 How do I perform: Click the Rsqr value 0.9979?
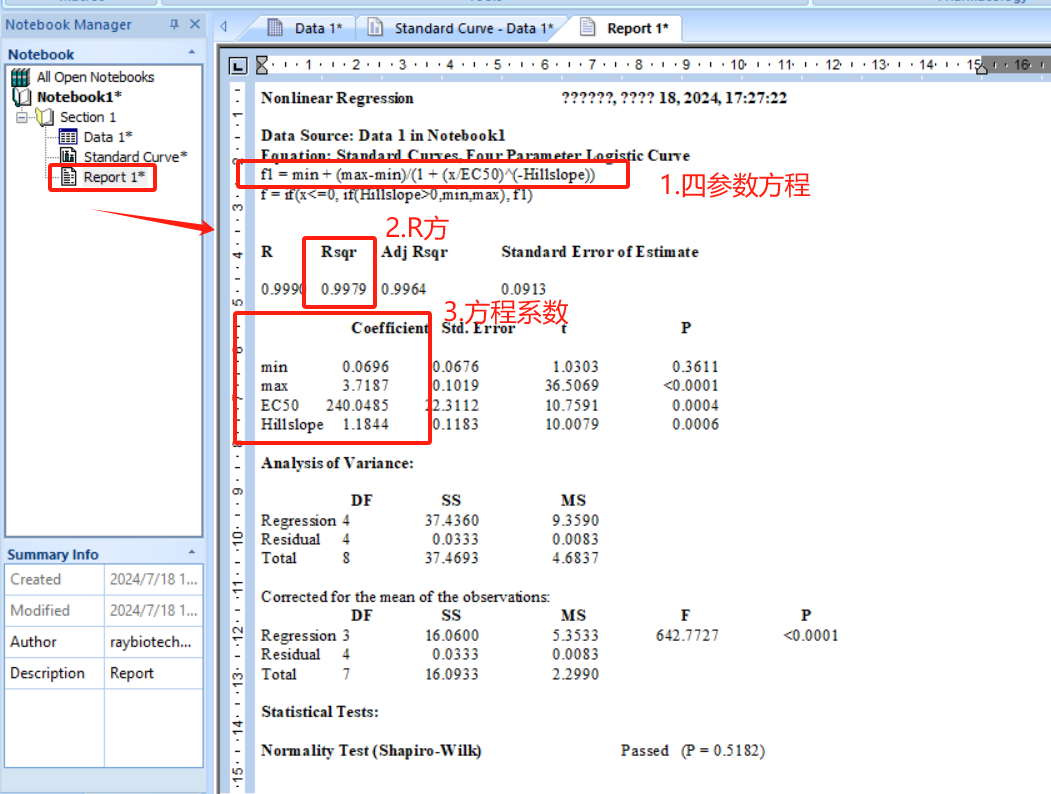(343, 289)
